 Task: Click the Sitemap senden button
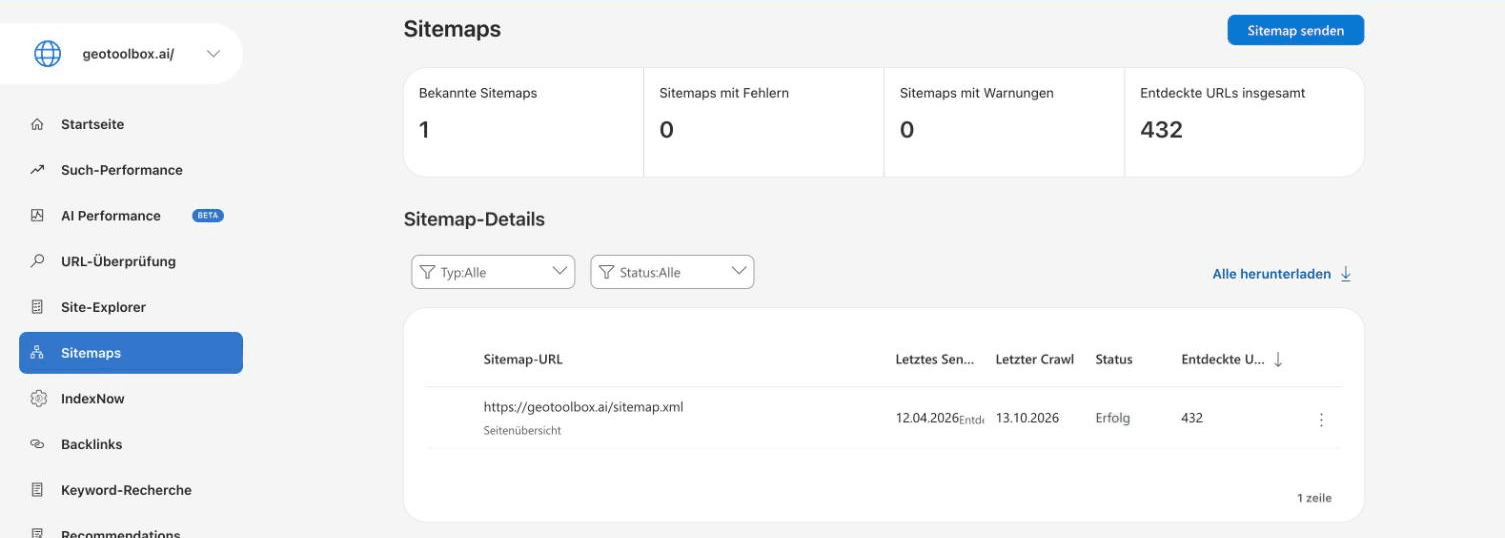[x=1295, y=30]
